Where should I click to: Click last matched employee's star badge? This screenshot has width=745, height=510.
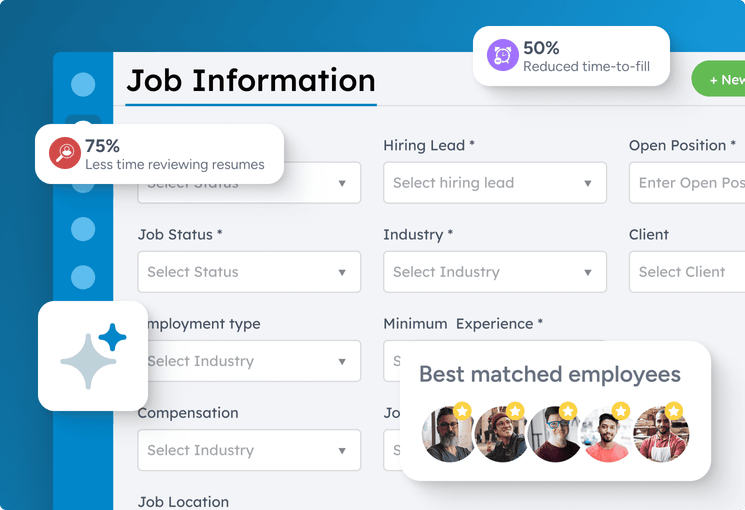coord(674,410)
